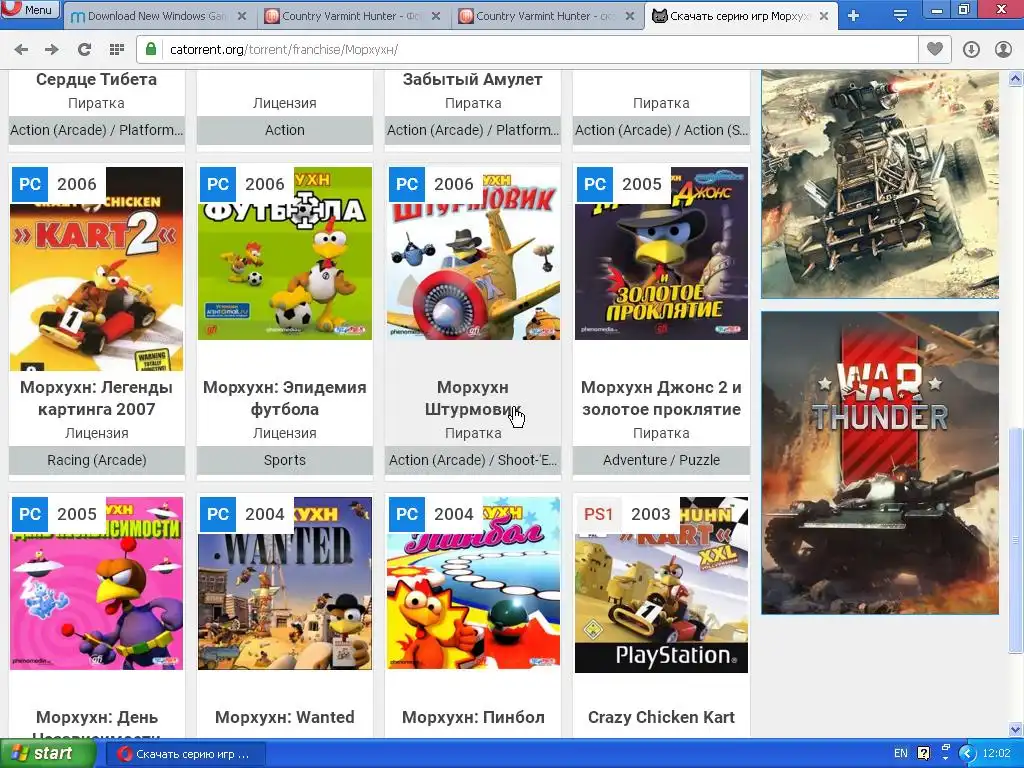
Task: Open link Морхухн: Wanted
Action: [285, 717]
